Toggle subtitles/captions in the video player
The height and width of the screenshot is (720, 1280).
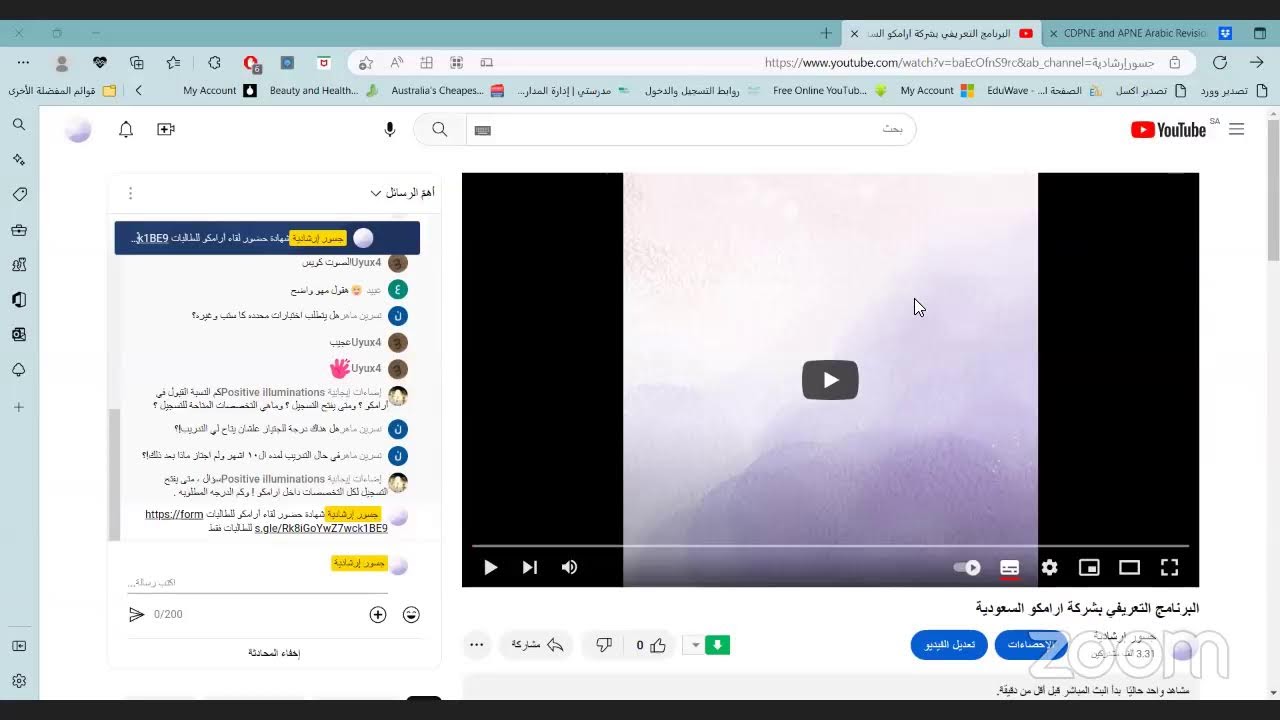tap(1010, 567)
